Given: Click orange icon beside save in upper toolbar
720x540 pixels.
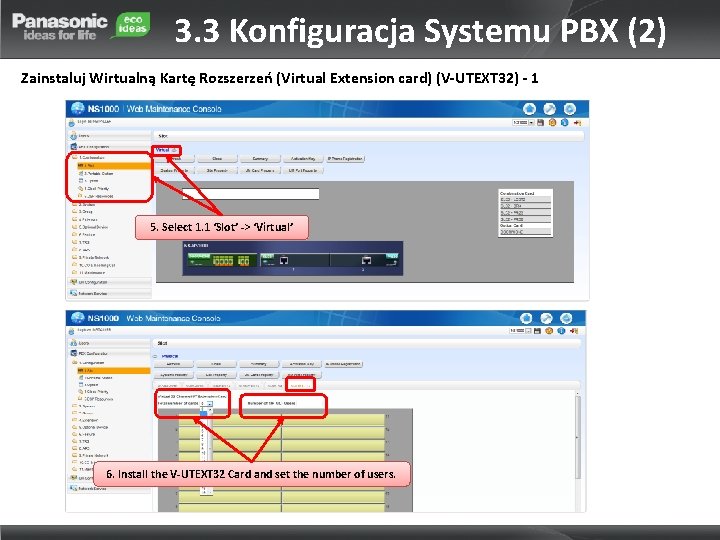Looking at the screenshot, I should 552,123.
